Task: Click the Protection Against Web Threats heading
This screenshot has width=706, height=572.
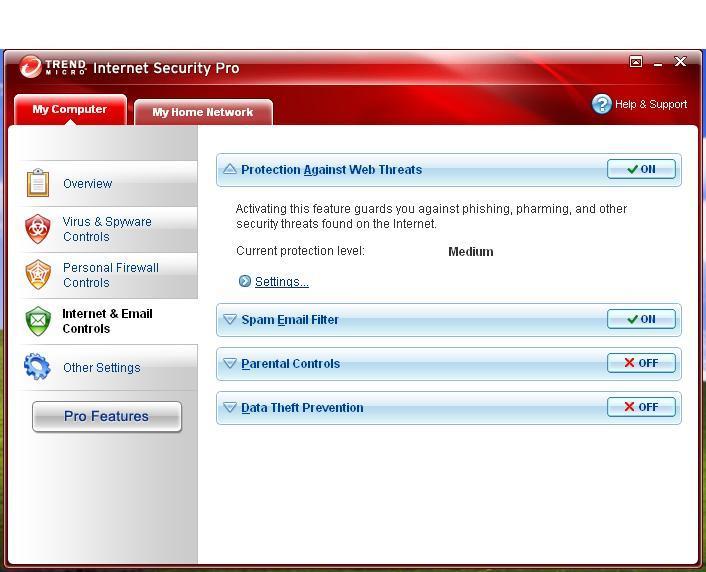Action: (331, 169)
